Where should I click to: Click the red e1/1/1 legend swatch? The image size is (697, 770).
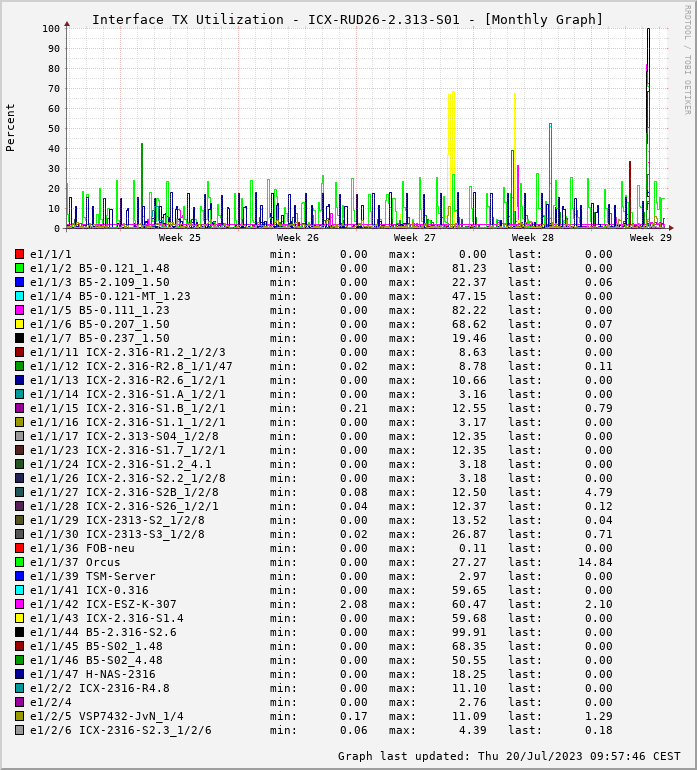[19, 254]
